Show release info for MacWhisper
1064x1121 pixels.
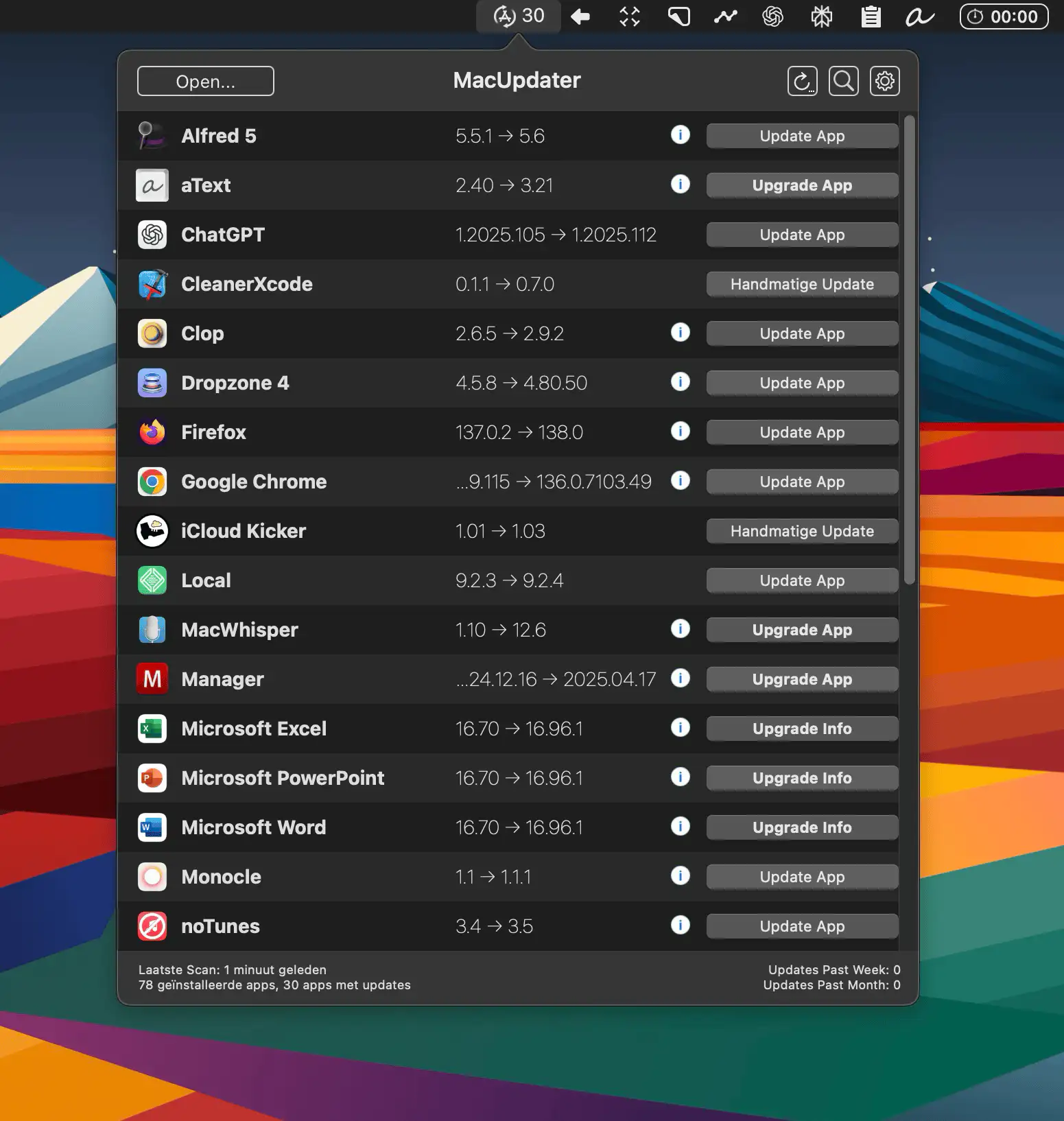pyautogui.click(x=680, y=628)
